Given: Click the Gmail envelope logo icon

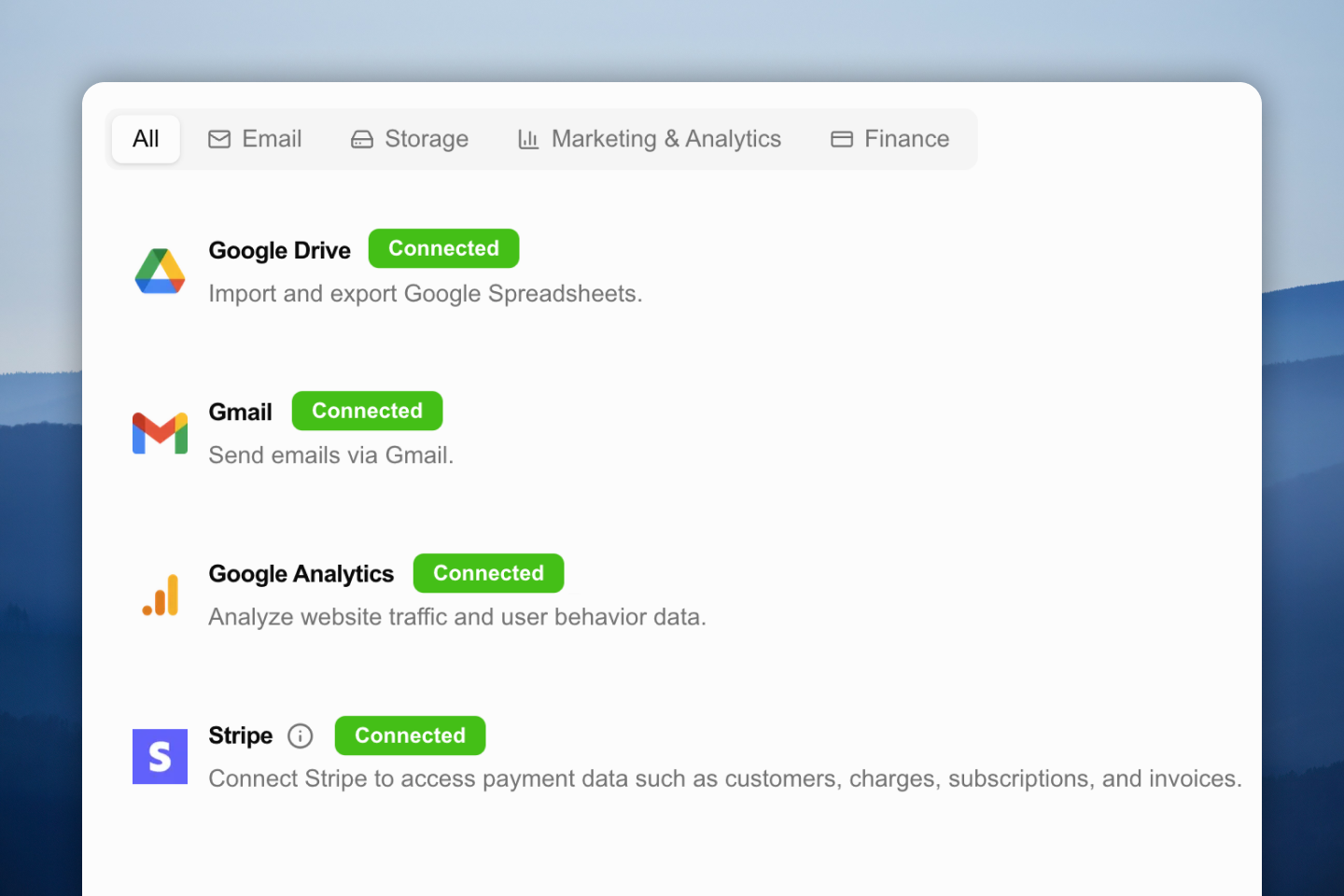Looking at the screenshot, I should (160, 433).
